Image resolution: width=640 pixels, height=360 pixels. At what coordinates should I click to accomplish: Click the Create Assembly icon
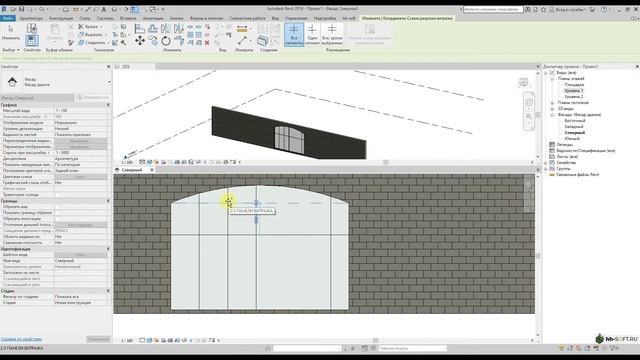point(262,40)
